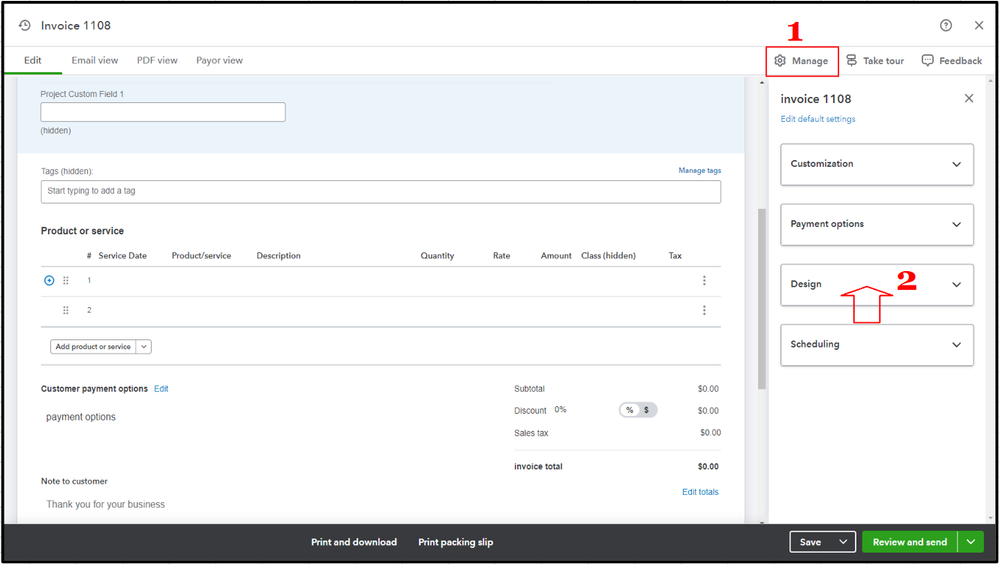Expand the Design section
Viewport: 999px width, 564px height.
pyautogui.click(x=877, y=284)
